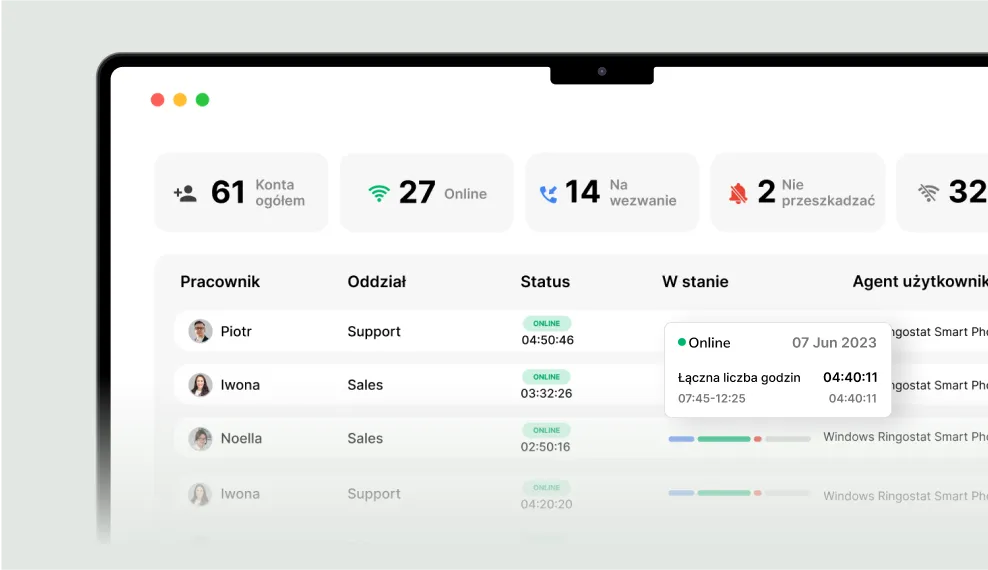Sort by Pracownik column header
988x570 pixels.
220,282
